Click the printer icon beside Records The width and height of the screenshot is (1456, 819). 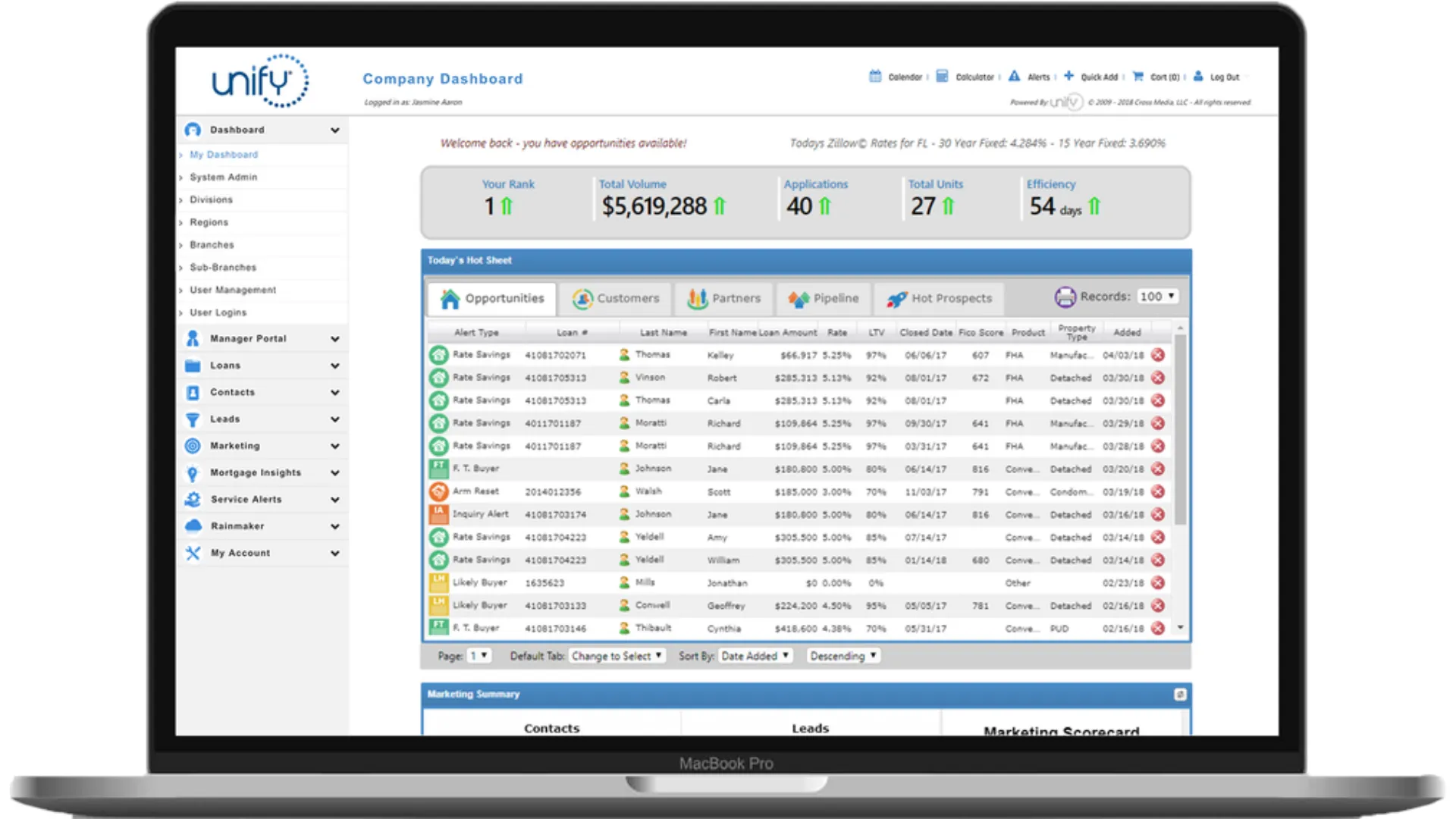pos(1065,297)
